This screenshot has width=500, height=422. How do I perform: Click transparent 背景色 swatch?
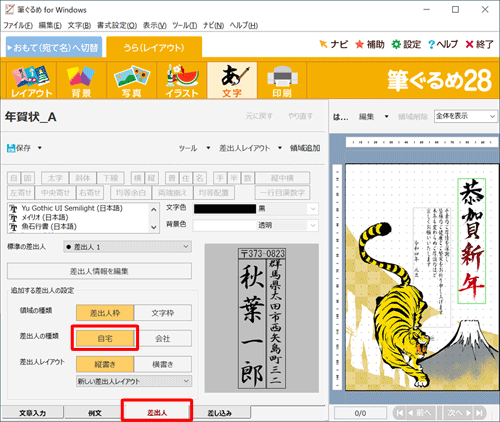point(225,225)
